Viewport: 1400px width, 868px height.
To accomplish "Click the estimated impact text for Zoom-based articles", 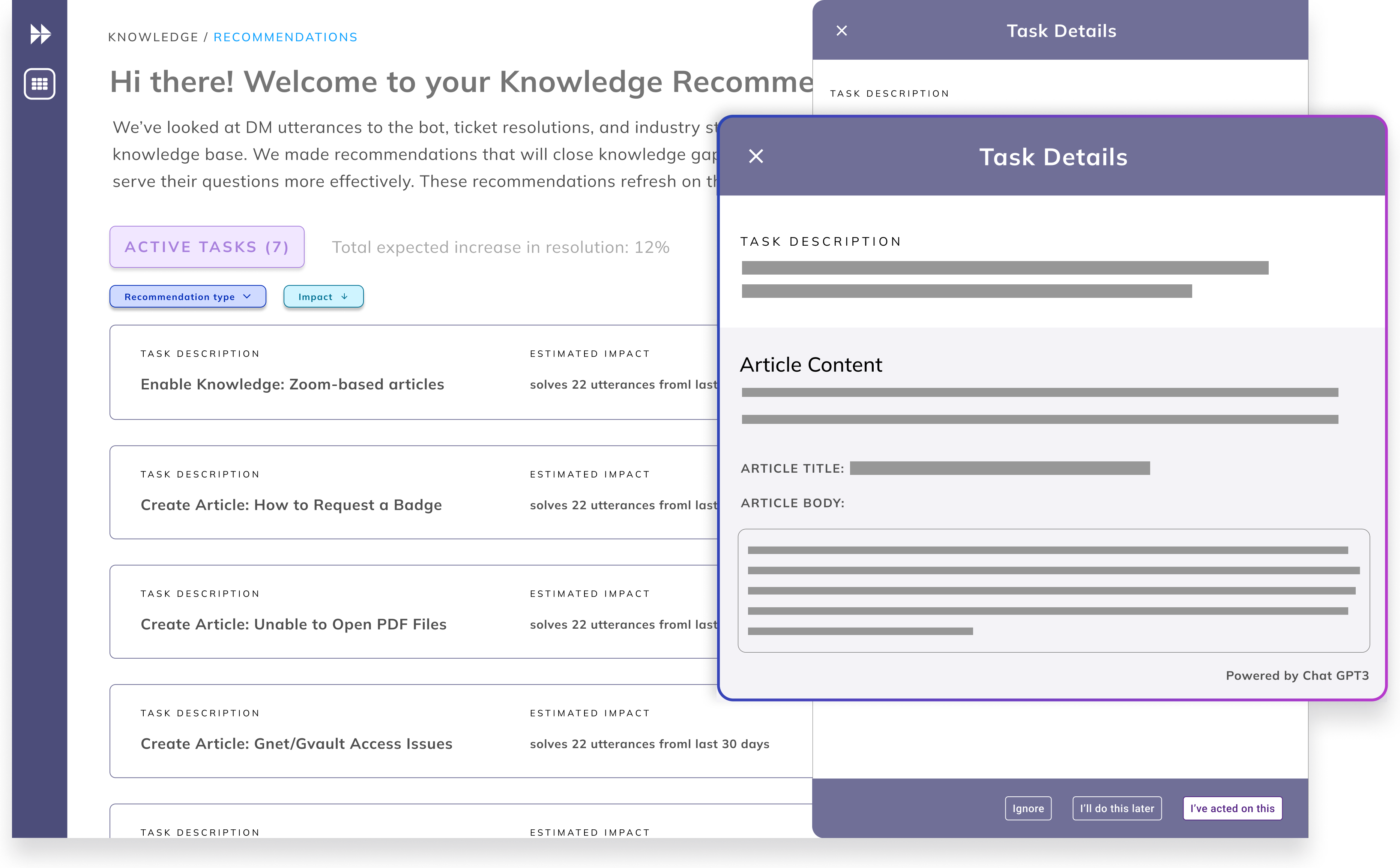I will [x=623, y=384].
